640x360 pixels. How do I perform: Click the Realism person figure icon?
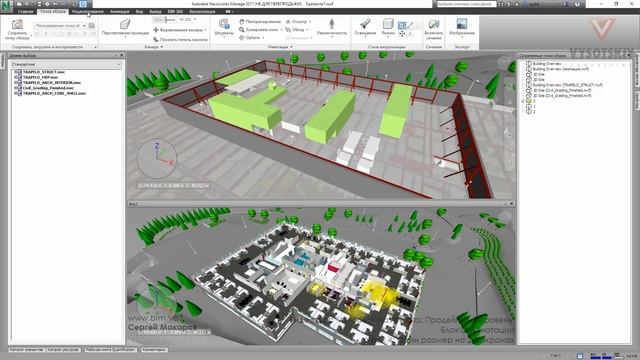[x=332, y=24]
